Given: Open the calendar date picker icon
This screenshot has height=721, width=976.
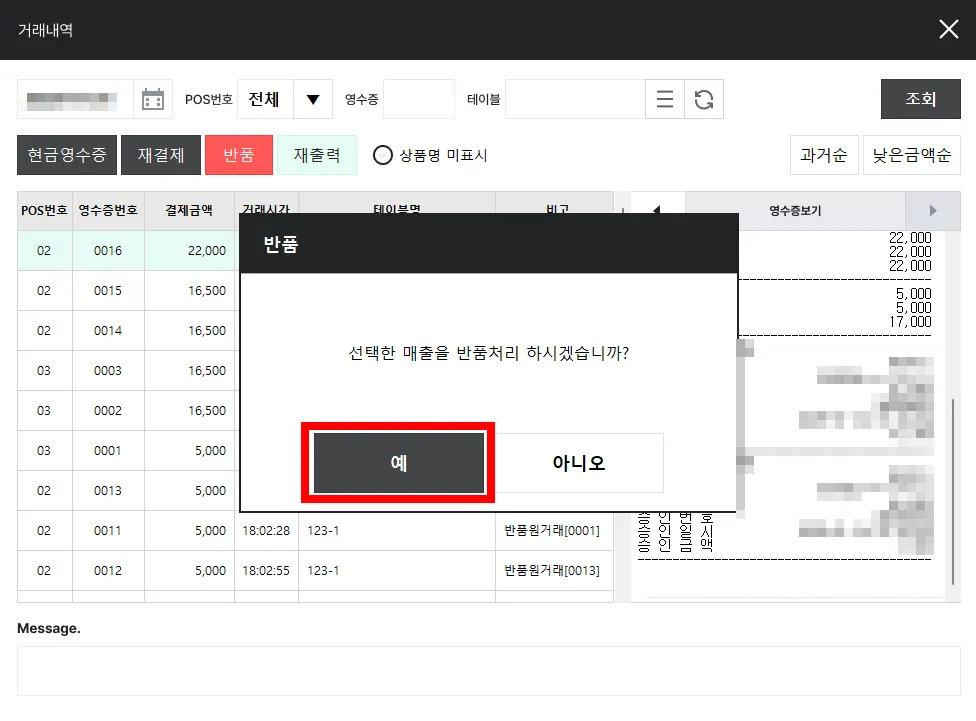Looking at the screenshot, I should click(152, 99).
